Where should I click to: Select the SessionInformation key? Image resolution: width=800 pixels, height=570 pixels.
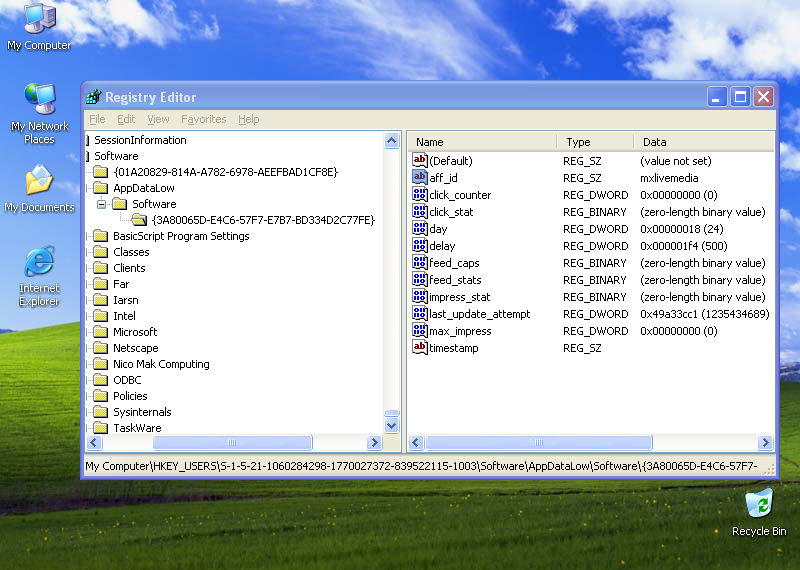(x=140, y=140)
